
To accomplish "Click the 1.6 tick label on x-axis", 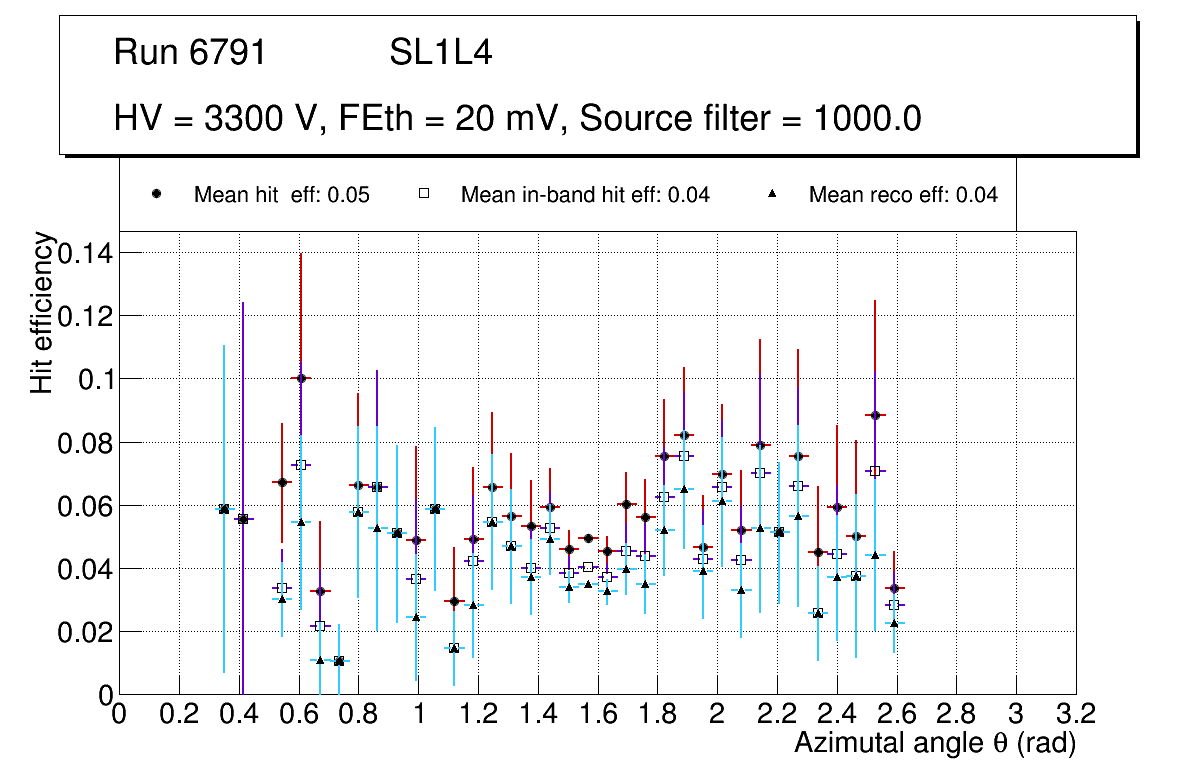I will (x=597, y=714).
